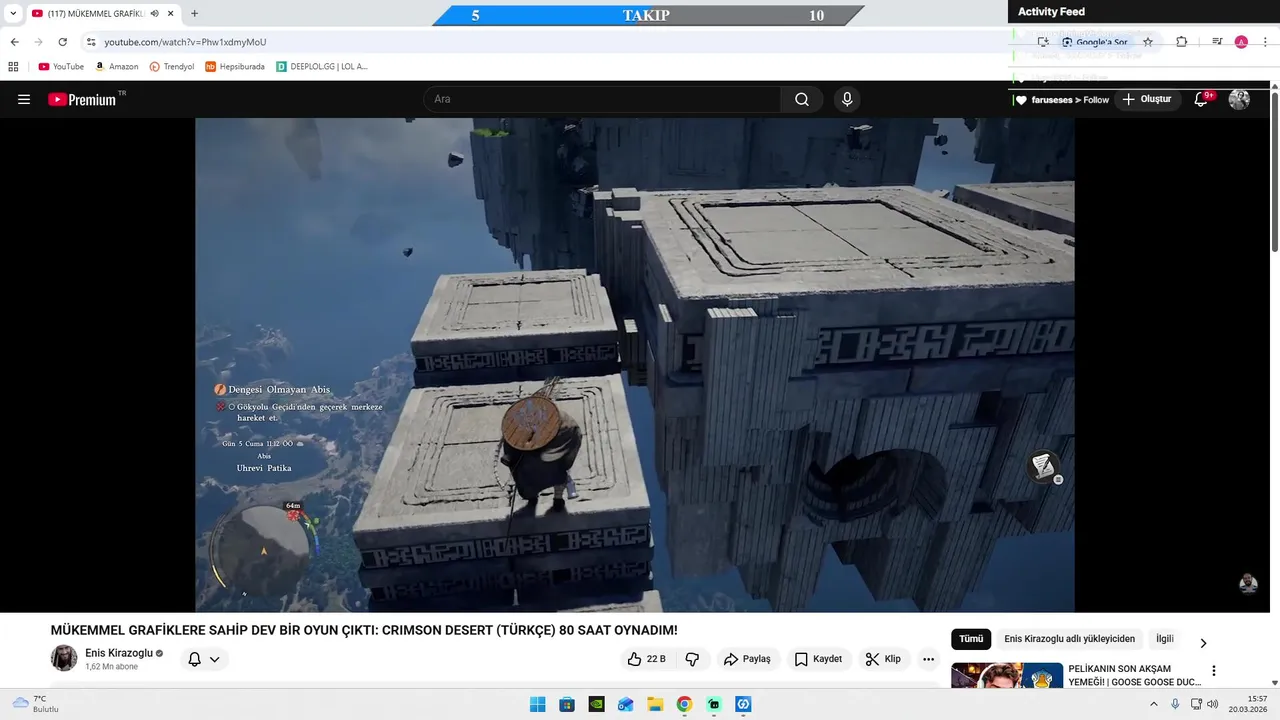Open the YouTube account avatar menu

1239,99
